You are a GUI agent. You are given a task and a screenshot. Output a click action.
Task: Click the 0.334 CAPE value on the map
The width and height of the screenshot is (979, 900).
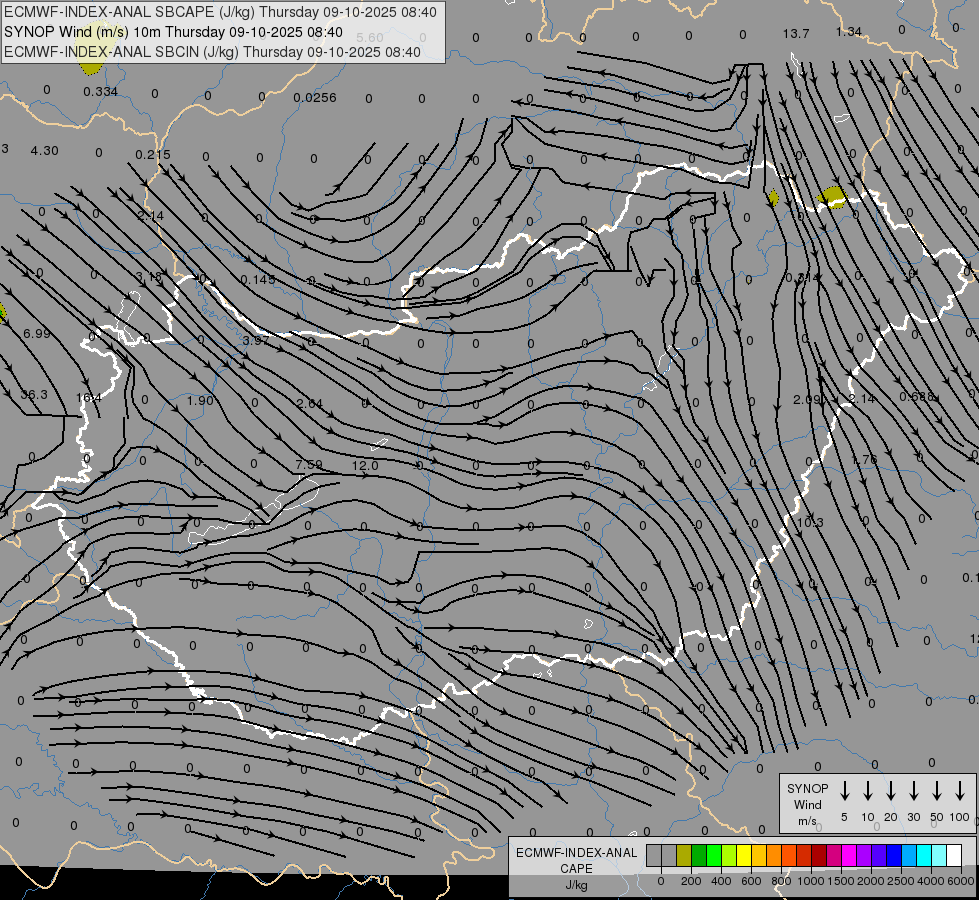tap(101, 92)
